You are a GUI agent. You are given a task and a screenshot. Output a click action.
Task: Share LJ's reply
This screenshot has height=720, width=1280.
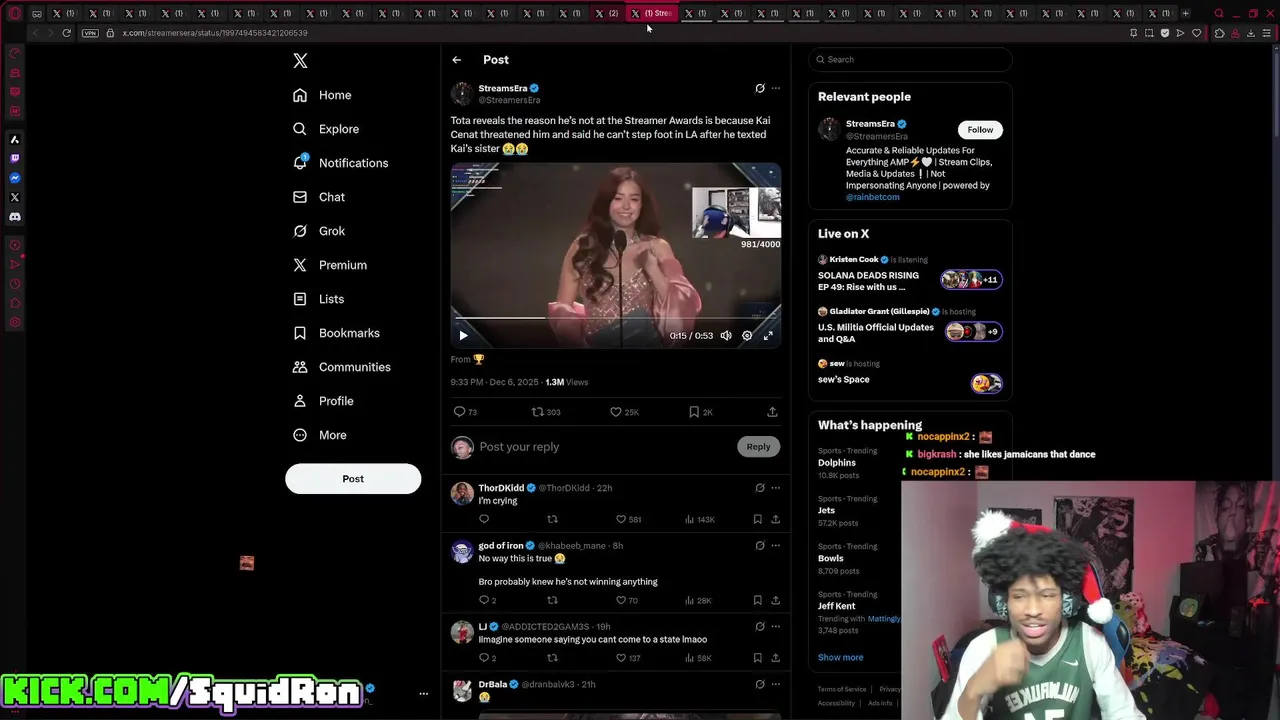[x=775, y=659]
